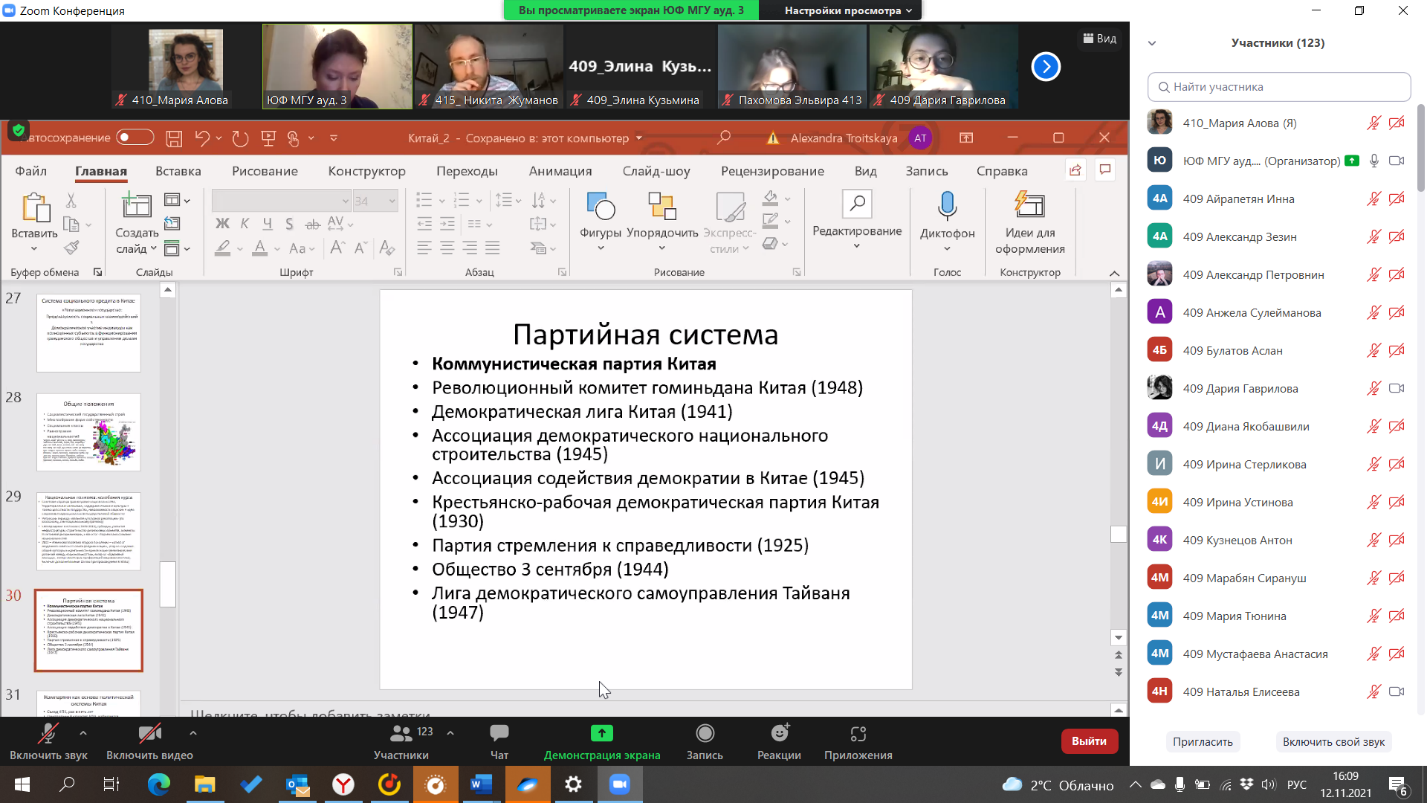1427x803 pixels.
Task: Toggle the Автосохранение switch
Action: [135, 138]
